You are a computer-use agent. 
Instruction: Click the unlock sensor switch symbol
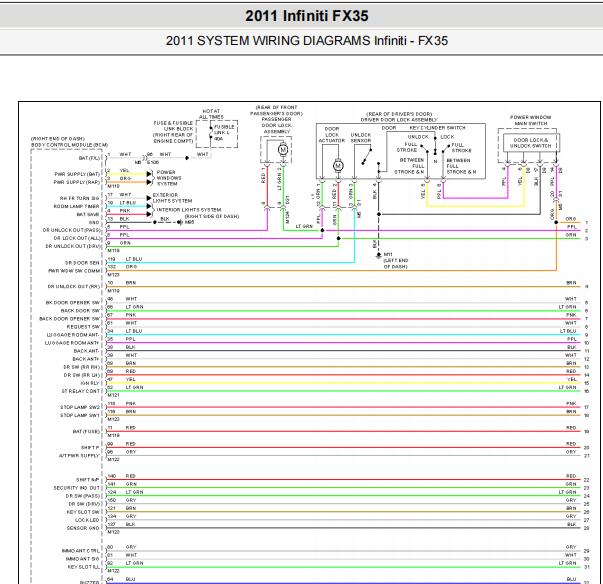366,157
